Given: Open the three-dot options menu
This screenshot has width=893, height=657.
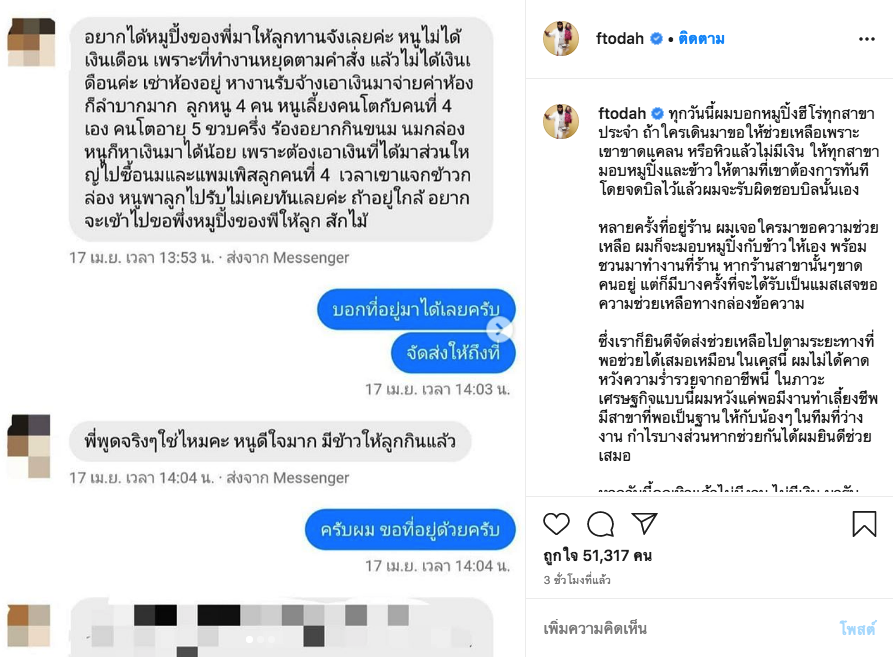Looking at the screenshot, I should (866, 39).
